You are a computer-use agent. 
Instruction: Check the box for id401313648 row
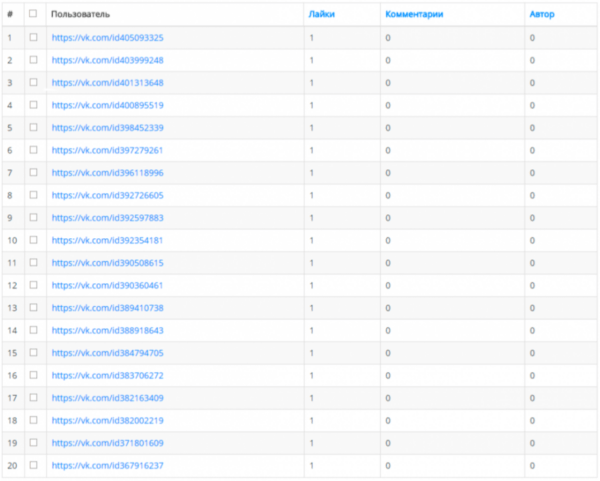(33, 83)
